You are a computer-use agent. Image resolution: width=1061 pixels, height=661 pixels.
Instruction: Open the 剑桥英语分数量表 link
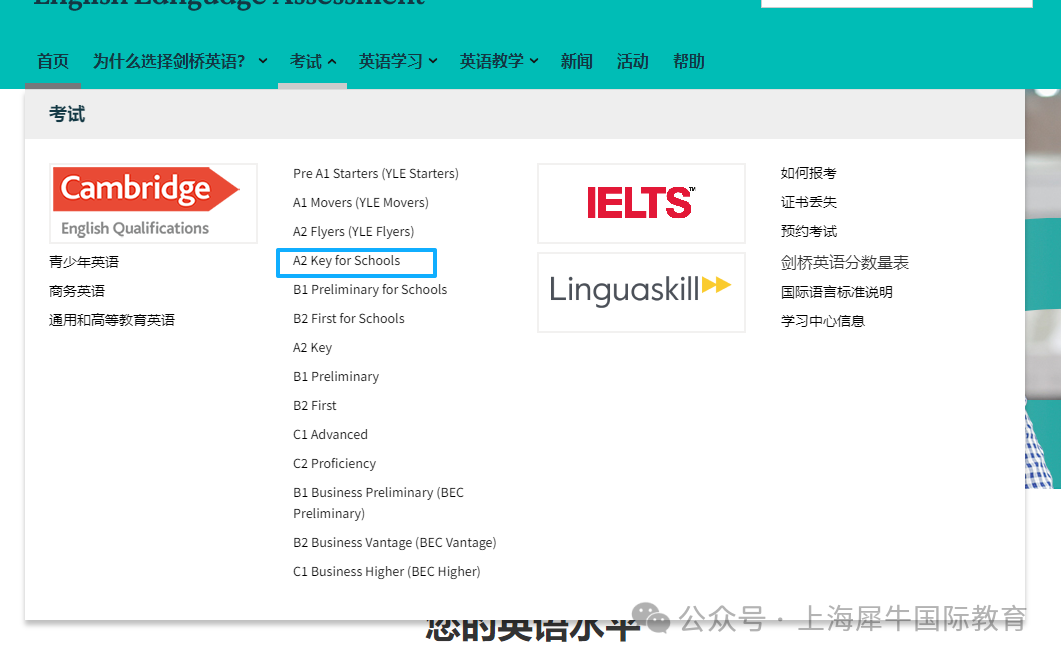click(844, 263)
